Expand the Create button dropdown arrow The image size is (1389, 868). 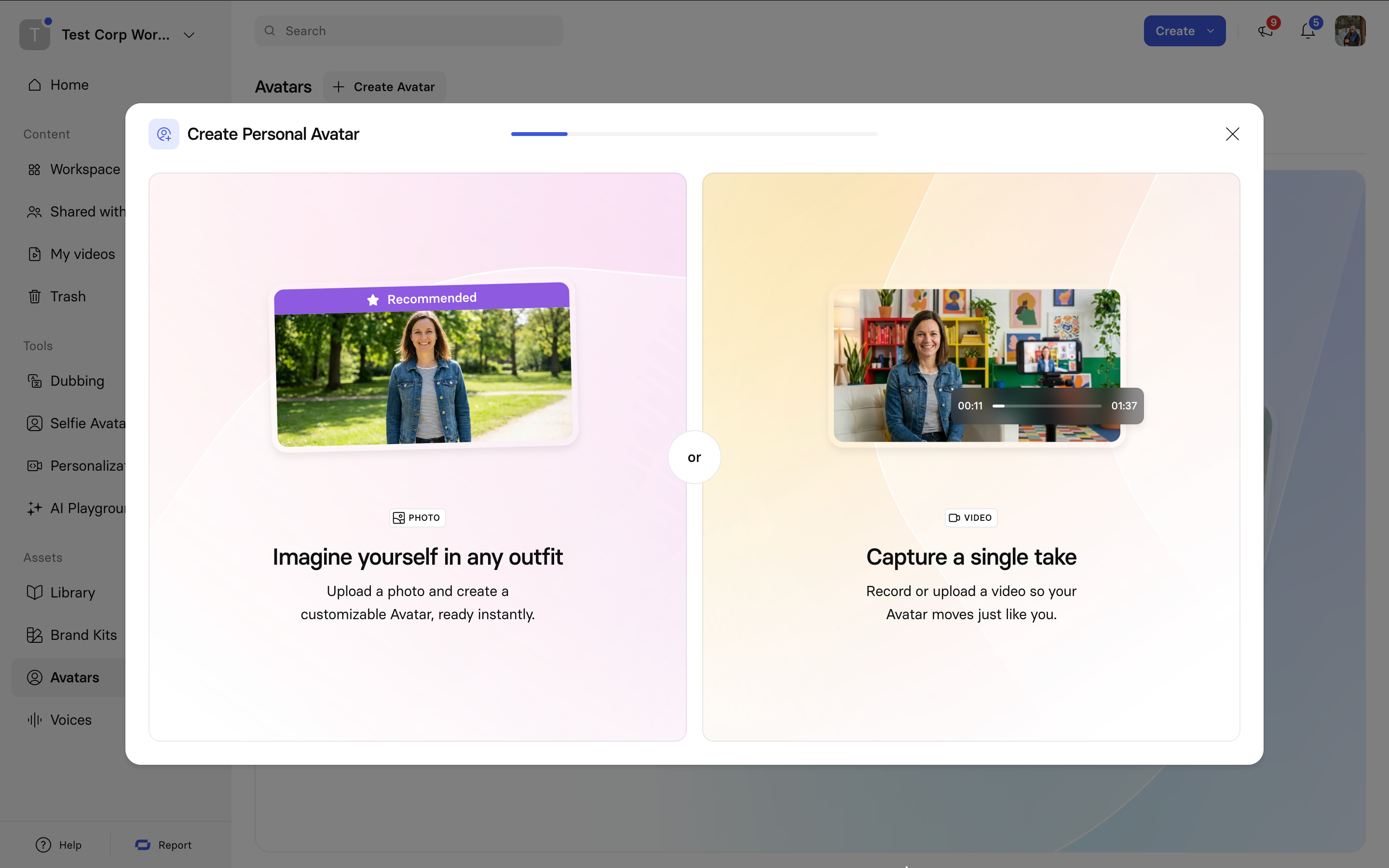pyautogui.click(x=1211, y=31)
